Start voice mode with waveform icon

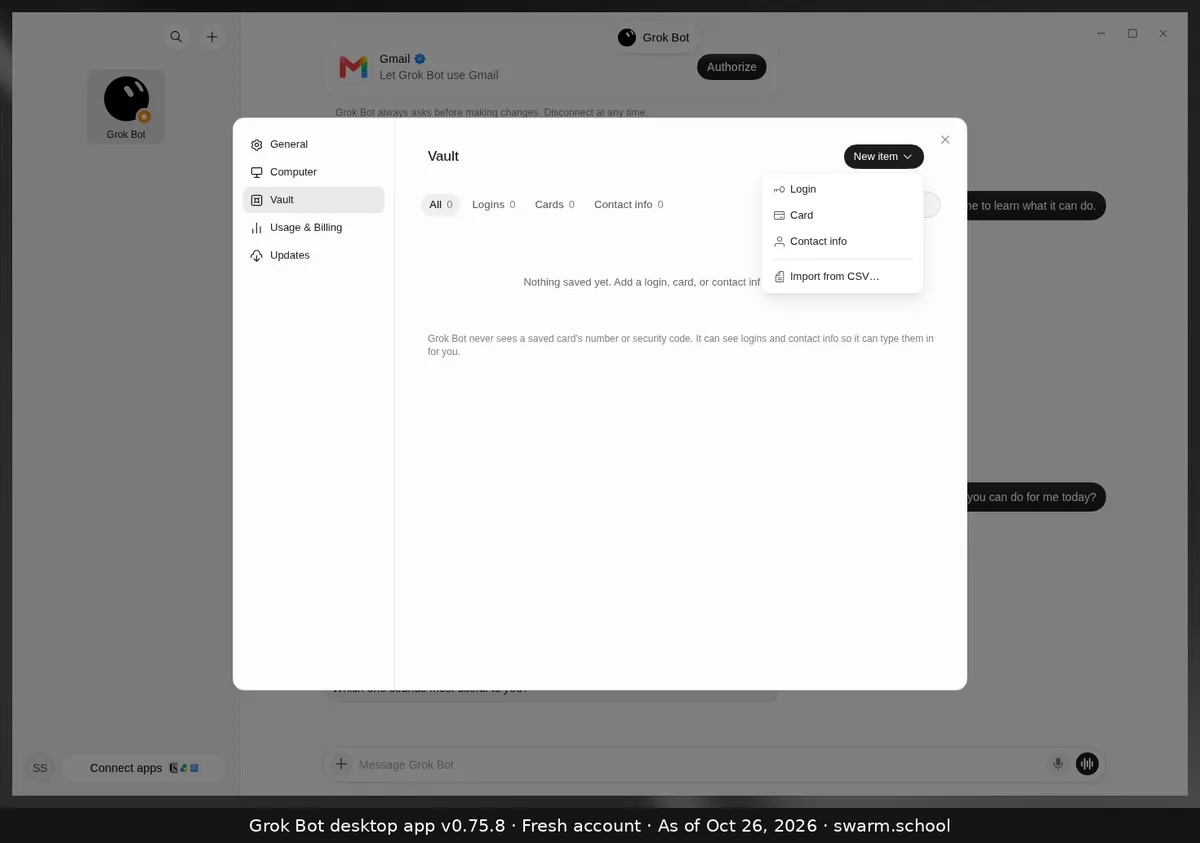coord(1087,764)
